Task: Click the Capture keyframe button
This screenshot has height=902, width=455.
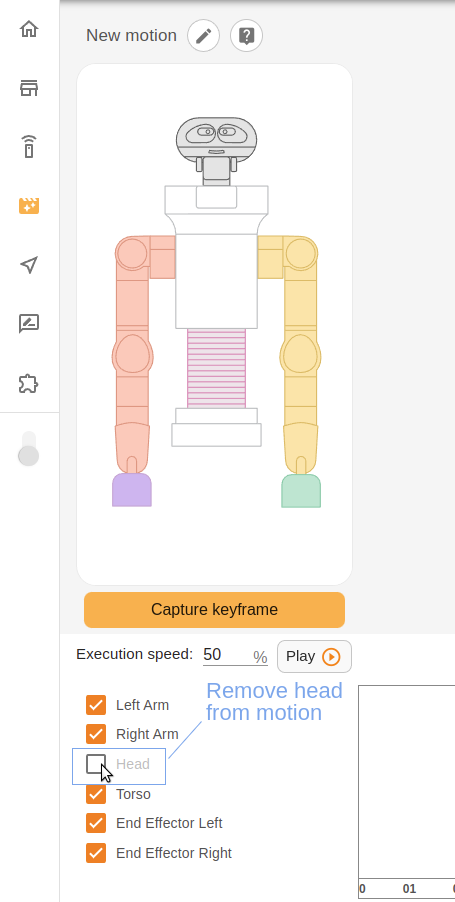Action: click(215, 610)
